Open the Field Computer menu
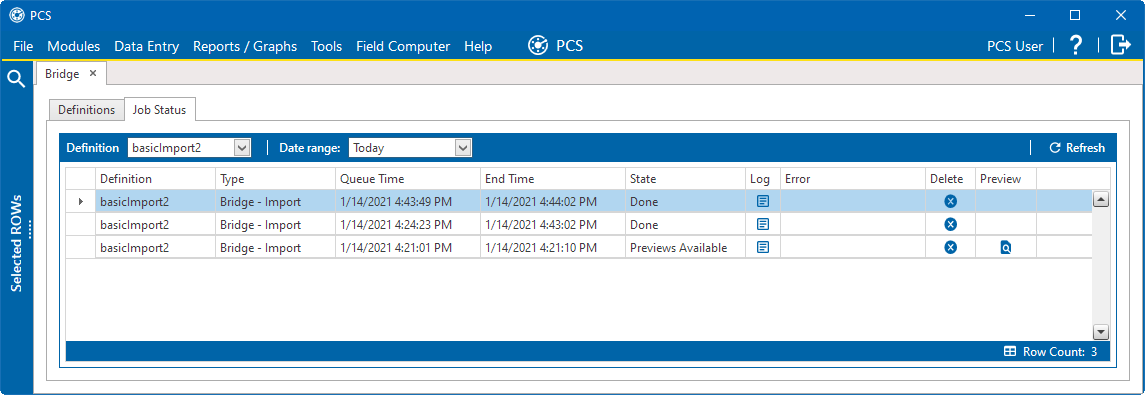Image resolution: width=1145 pixels, height=395 pixels. point(403,46)
